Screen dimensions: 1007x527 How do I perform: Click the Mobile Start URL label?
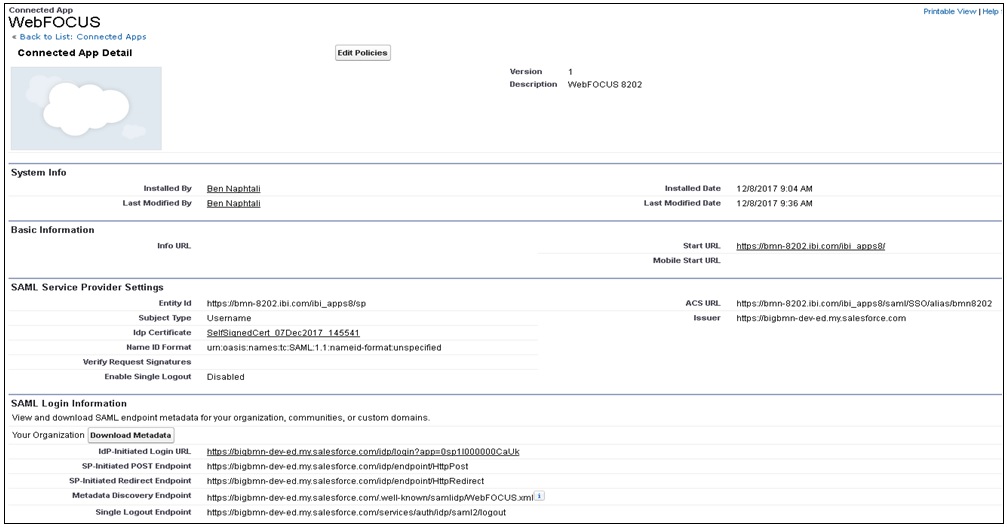click(x=687, y=261)
